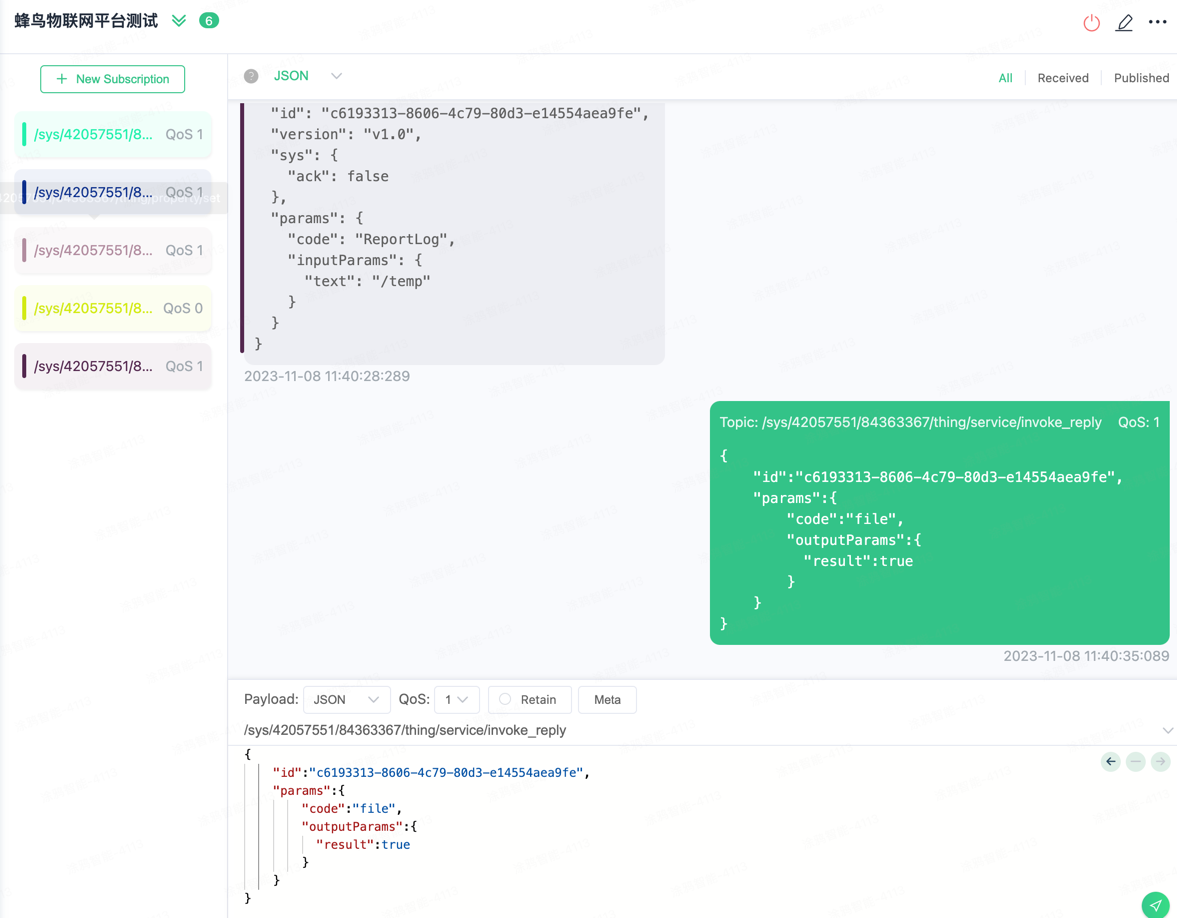Click the Meta button
Screen dimensions: 1177x918
607,700
